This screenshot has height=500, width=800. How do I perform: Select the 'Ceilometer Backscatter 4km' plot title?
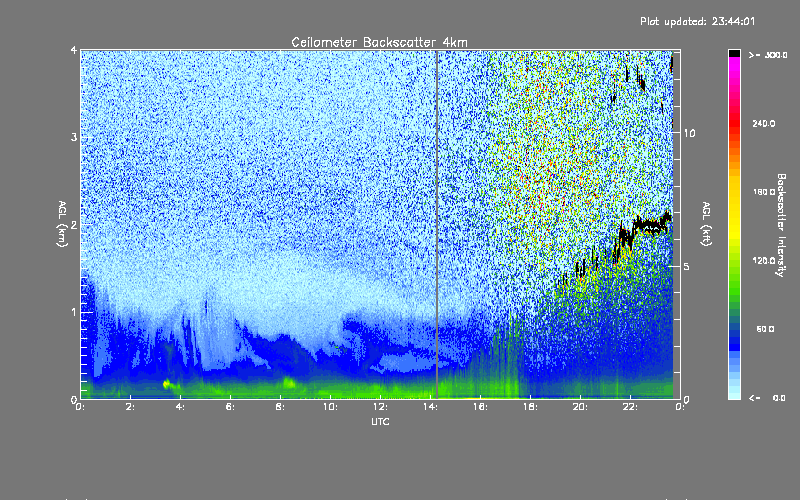tap(379, 42)
